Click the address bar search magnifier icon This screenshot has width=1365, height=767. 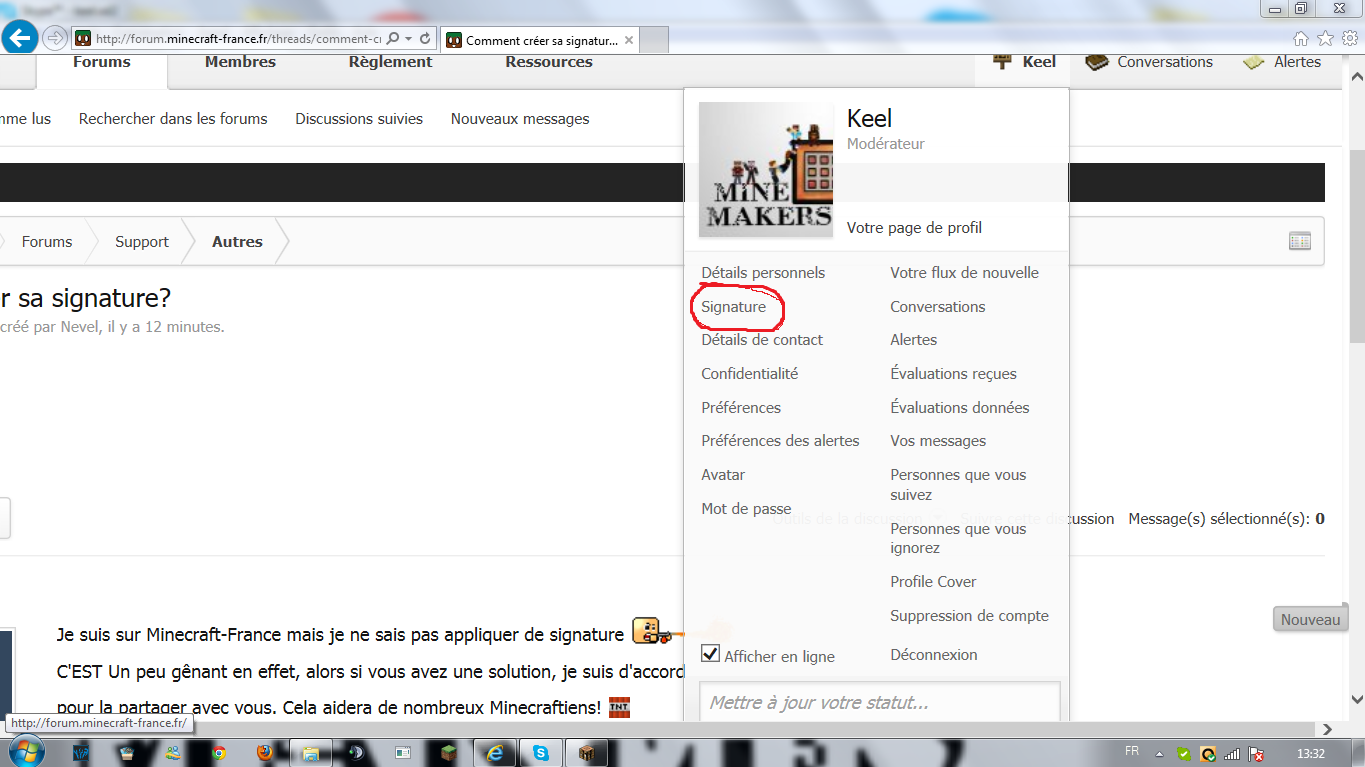392,39
